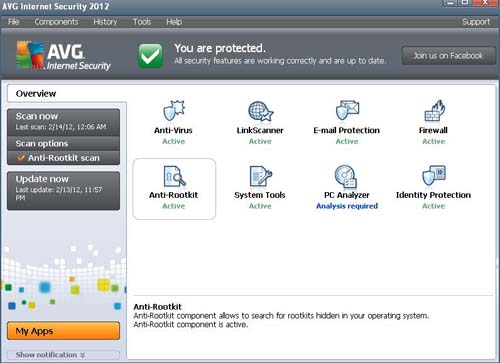Click Join us on Facebook button
This screenshot has width=500, height=363.
coord(449,56)
